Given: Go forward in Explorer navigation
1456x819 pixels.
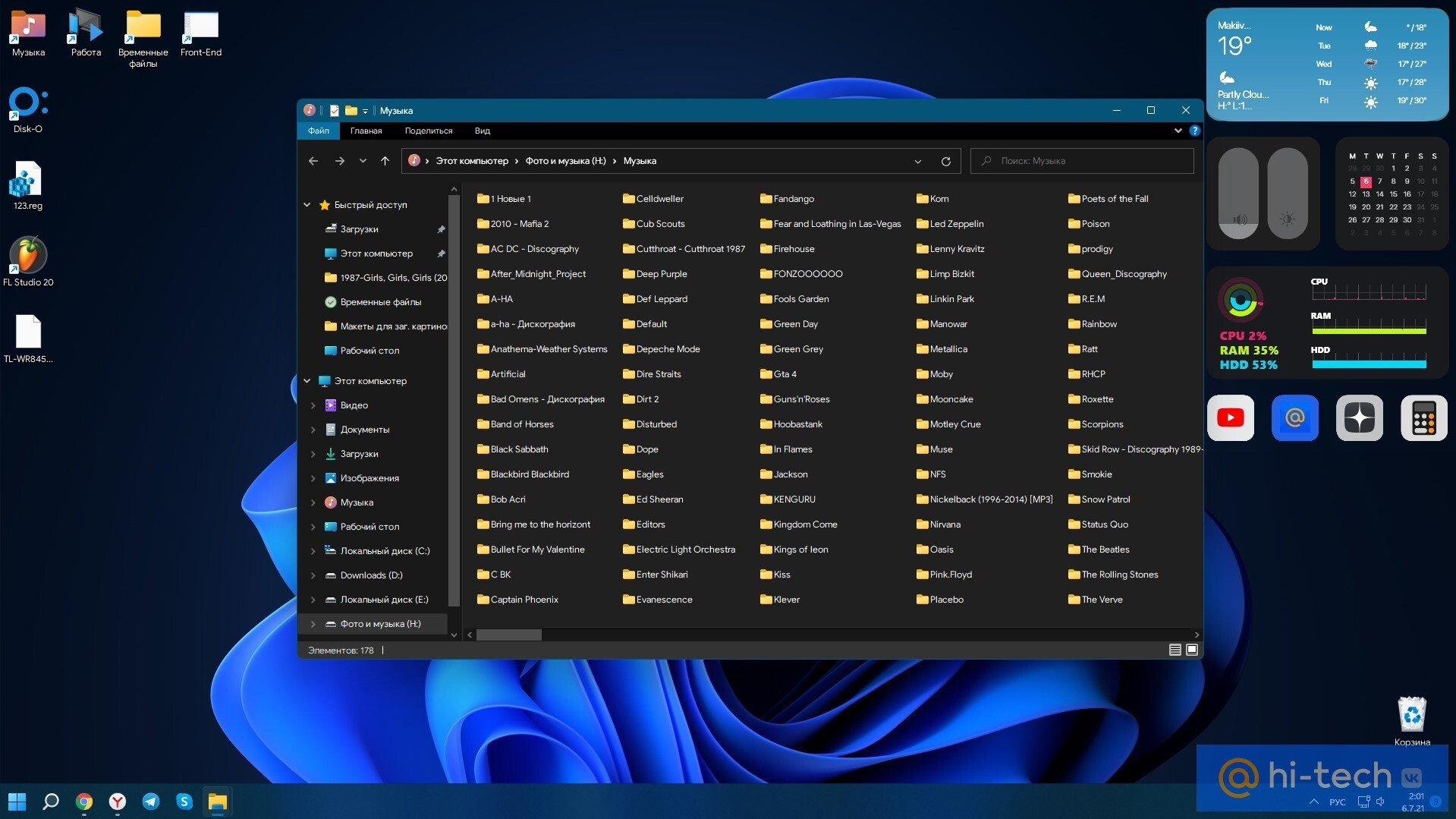Looking at the screenshot, I should point(339,161).
